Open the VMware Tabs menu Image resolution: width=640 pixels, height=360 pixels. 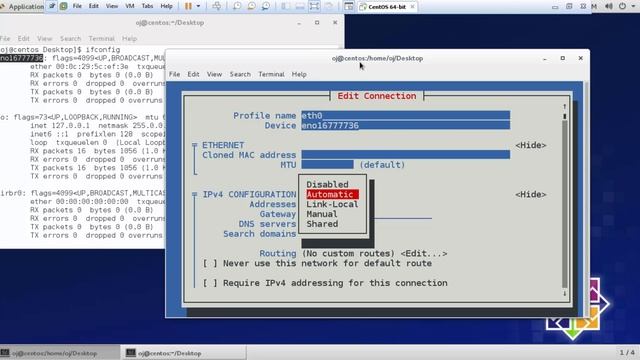point(147,6)
